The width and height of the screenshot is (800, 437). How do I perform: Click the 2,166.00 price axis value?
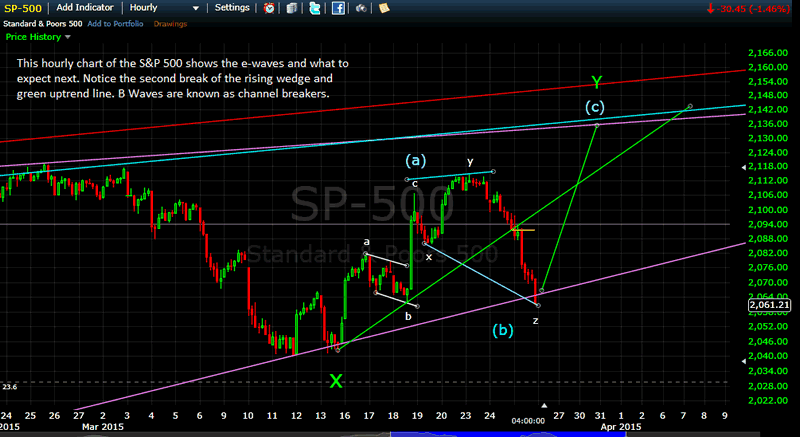[x=767, y=53]
